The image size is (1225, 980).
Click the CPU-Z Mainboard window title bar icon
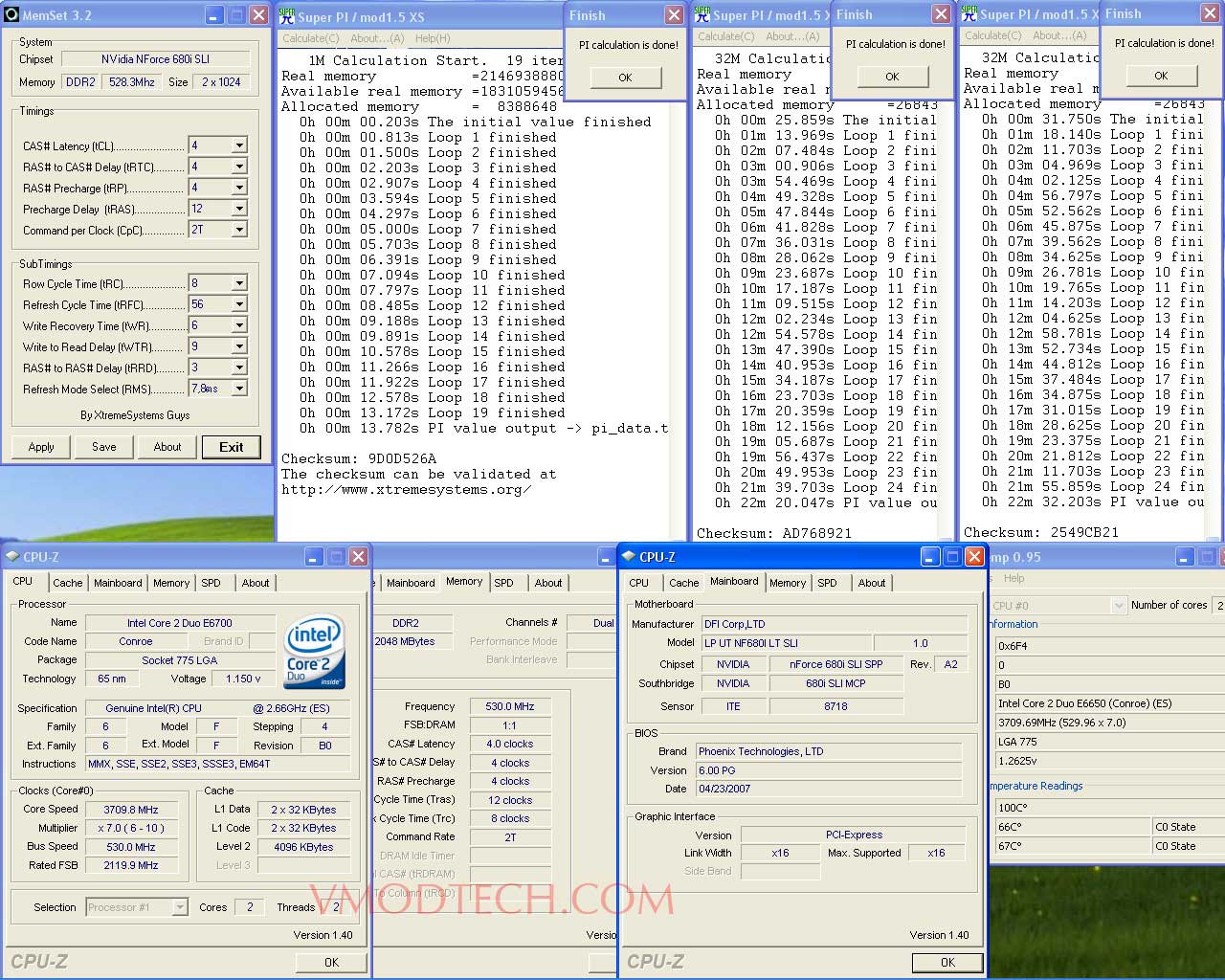tap(629, 556)
